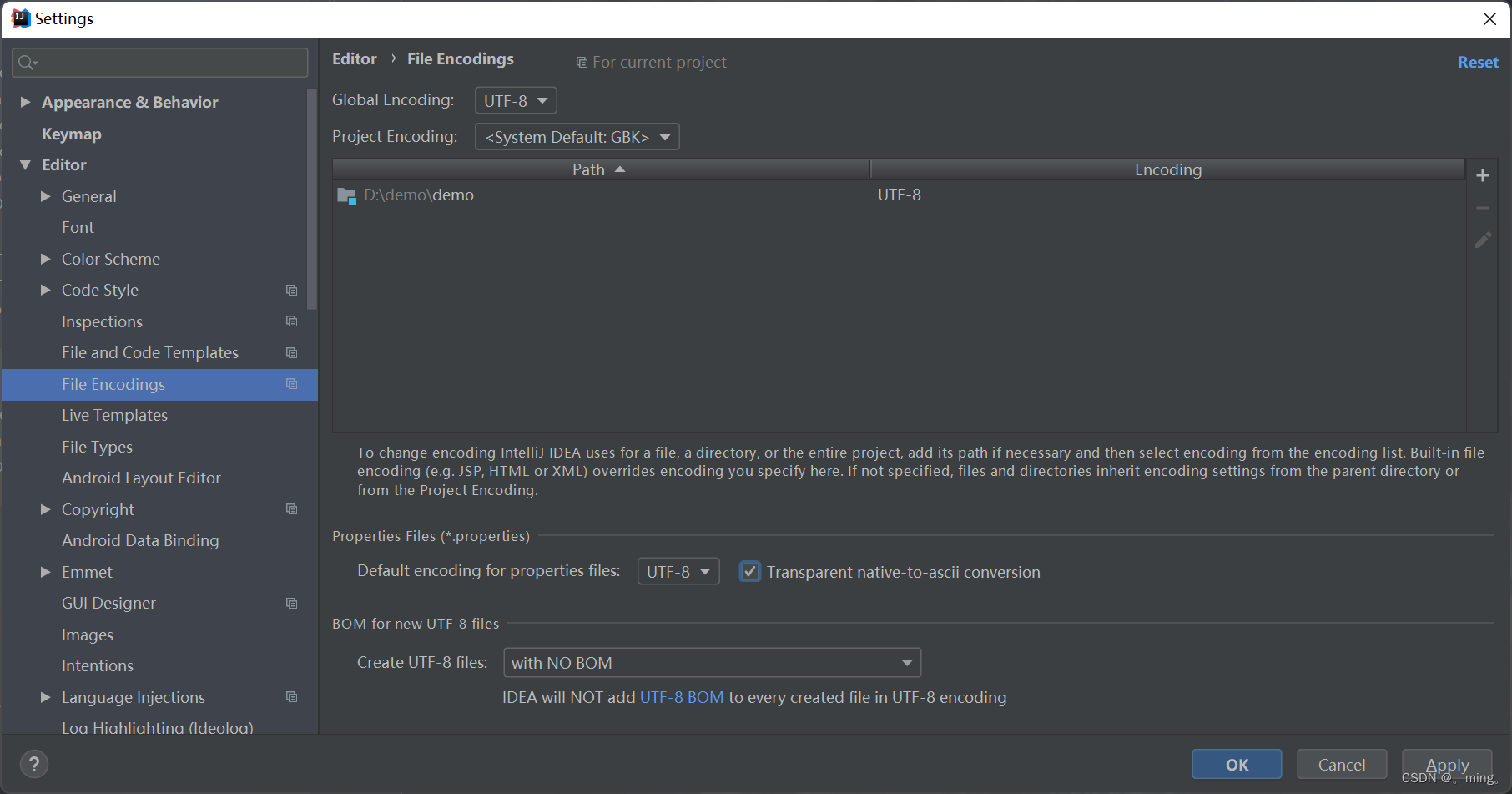The image size is (1512, 794).
Task: Click the project icon beside File and Code Templates
Action: pyautogui.click(x=291, y=353)
